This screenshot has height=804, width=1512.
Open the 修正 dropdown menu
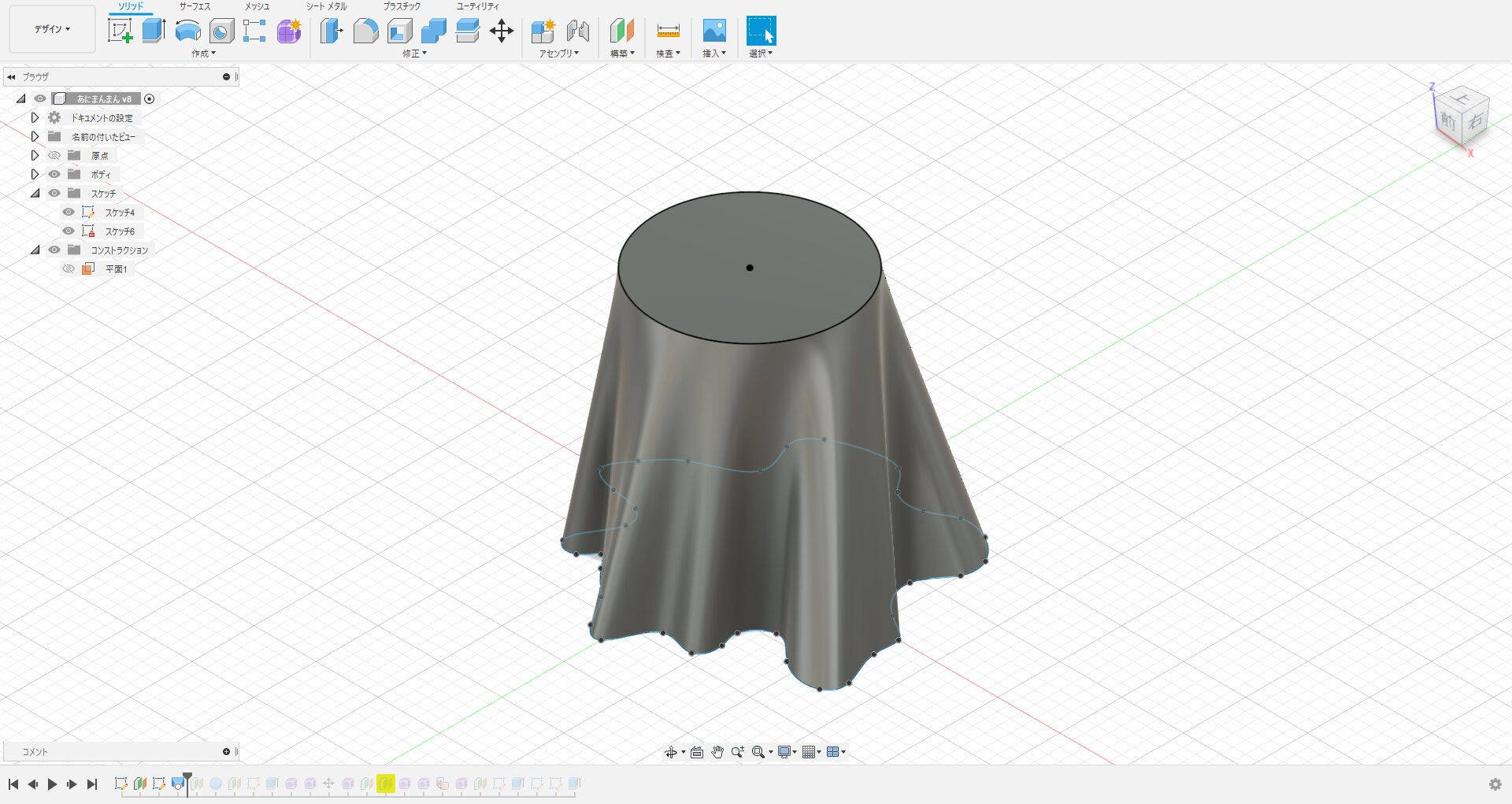pos(414,54)
